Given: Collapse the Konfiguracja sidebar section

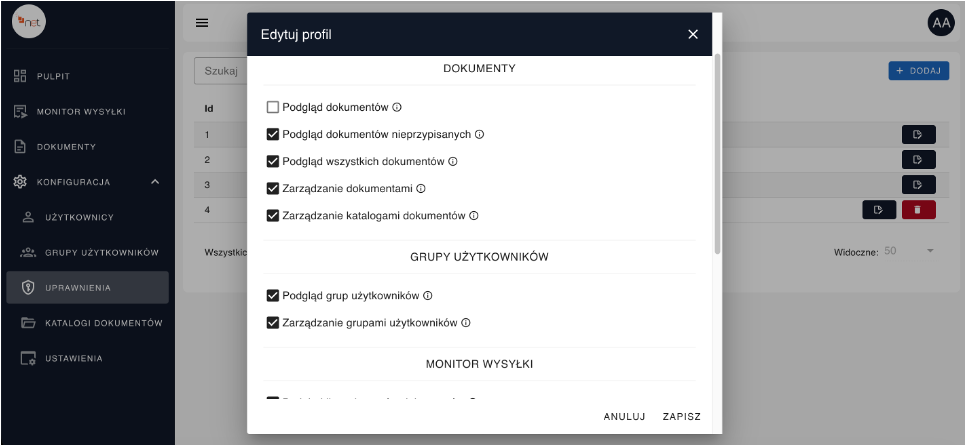Looking at the screenshot, I should pyautogui.click(x=155, y=182).
